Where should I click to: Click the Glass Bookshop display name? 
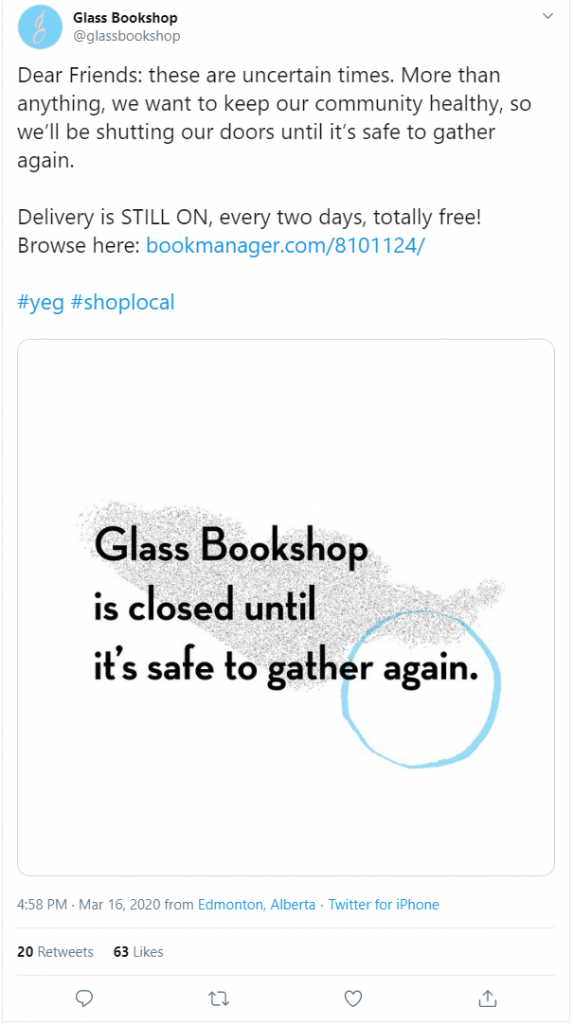click(x=125, y=18)
